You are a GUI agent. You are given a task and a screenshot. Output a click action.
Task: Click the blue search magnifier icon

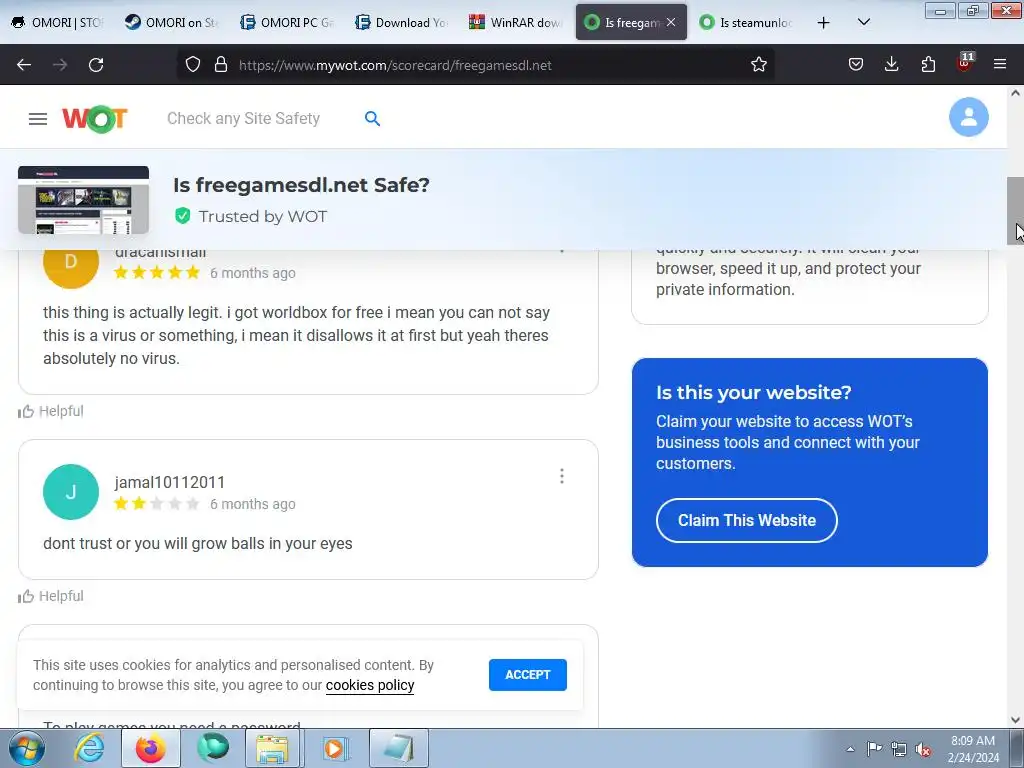click(372, 118)
